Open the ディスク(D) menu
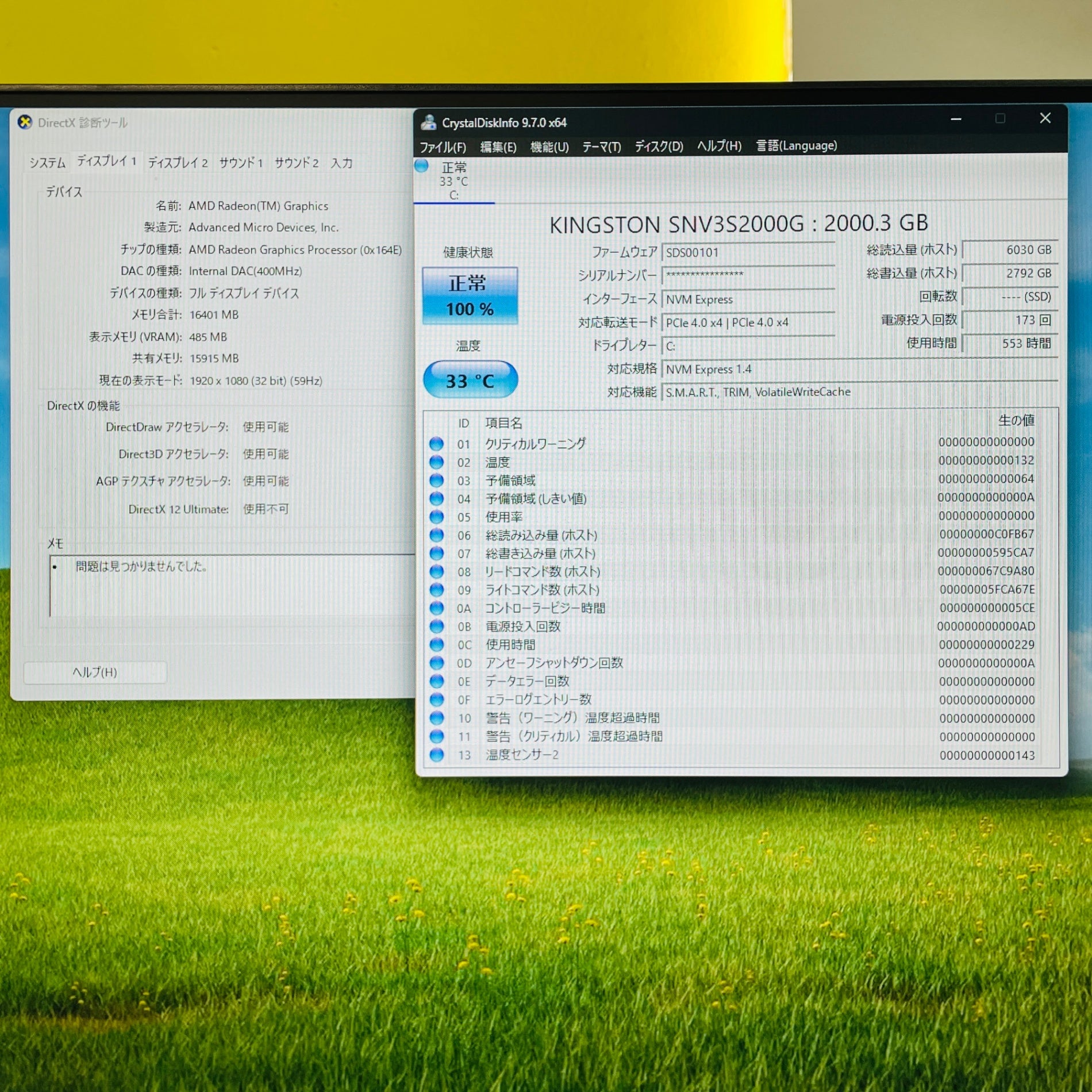Image resolution: width=1092 pixels, height=1092 pixels. [659, 147]
